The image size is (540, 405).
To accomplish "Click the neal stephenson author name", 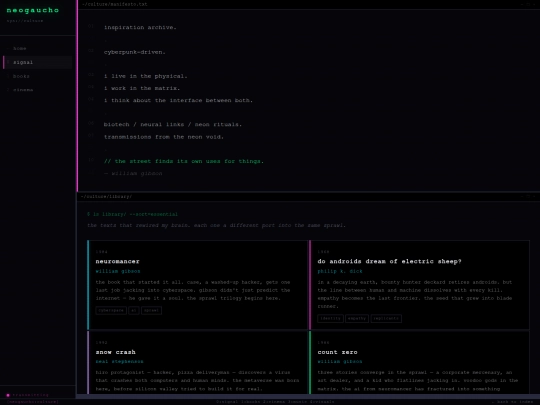I will pyautogui.click(x=119, y=362).
